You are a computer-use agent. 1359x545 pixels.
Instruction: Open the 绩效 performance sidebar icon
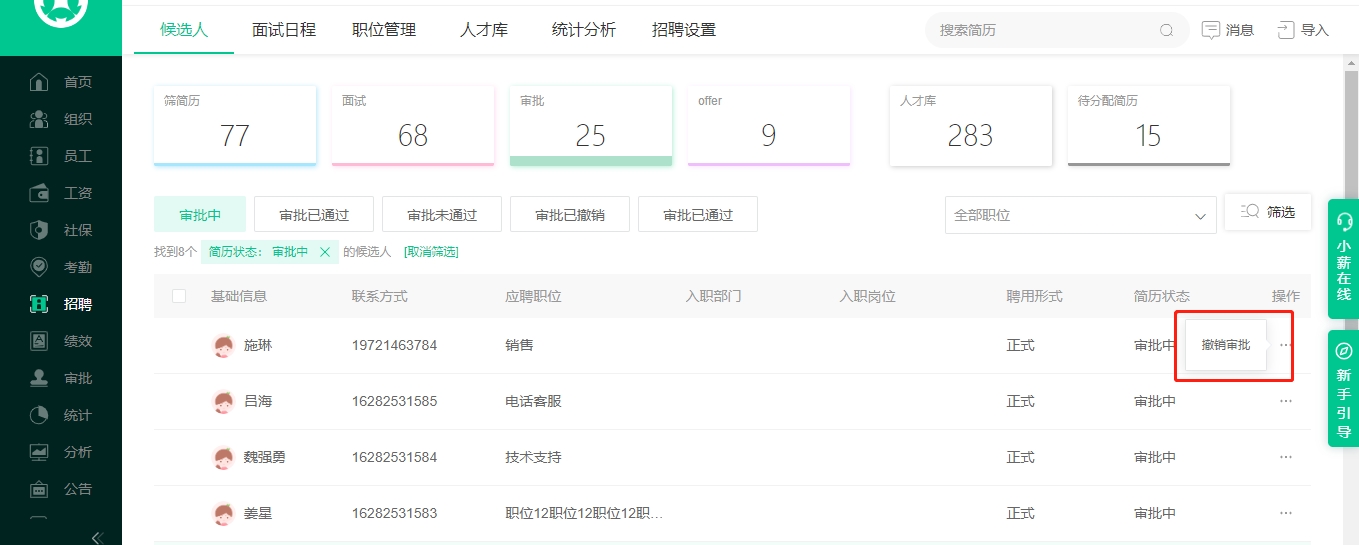39,341
